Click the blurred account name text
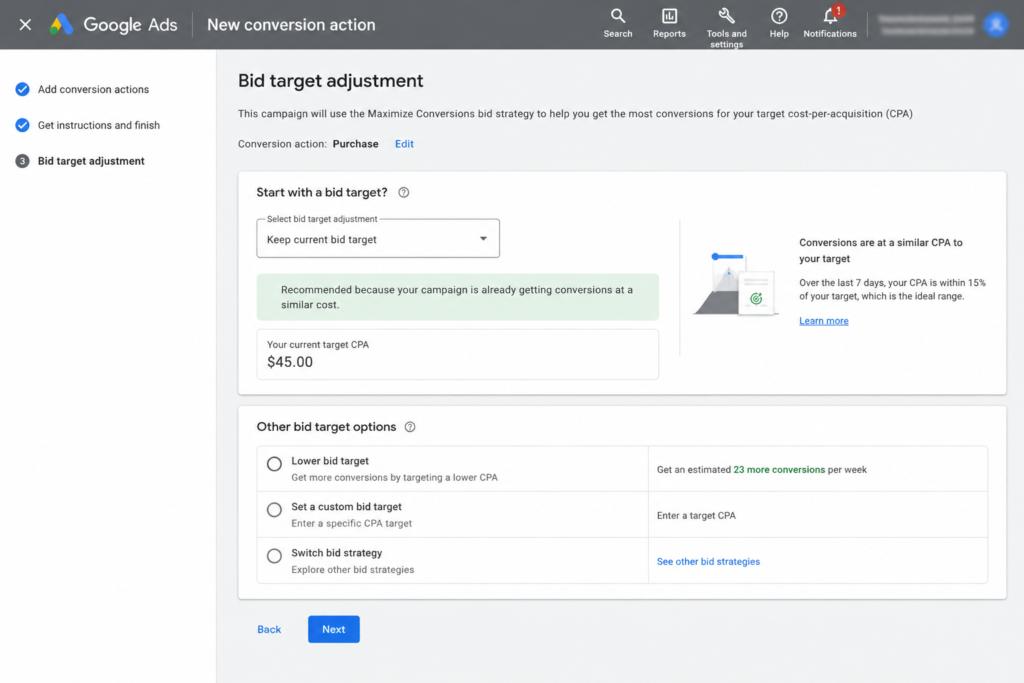 [926, 25]
